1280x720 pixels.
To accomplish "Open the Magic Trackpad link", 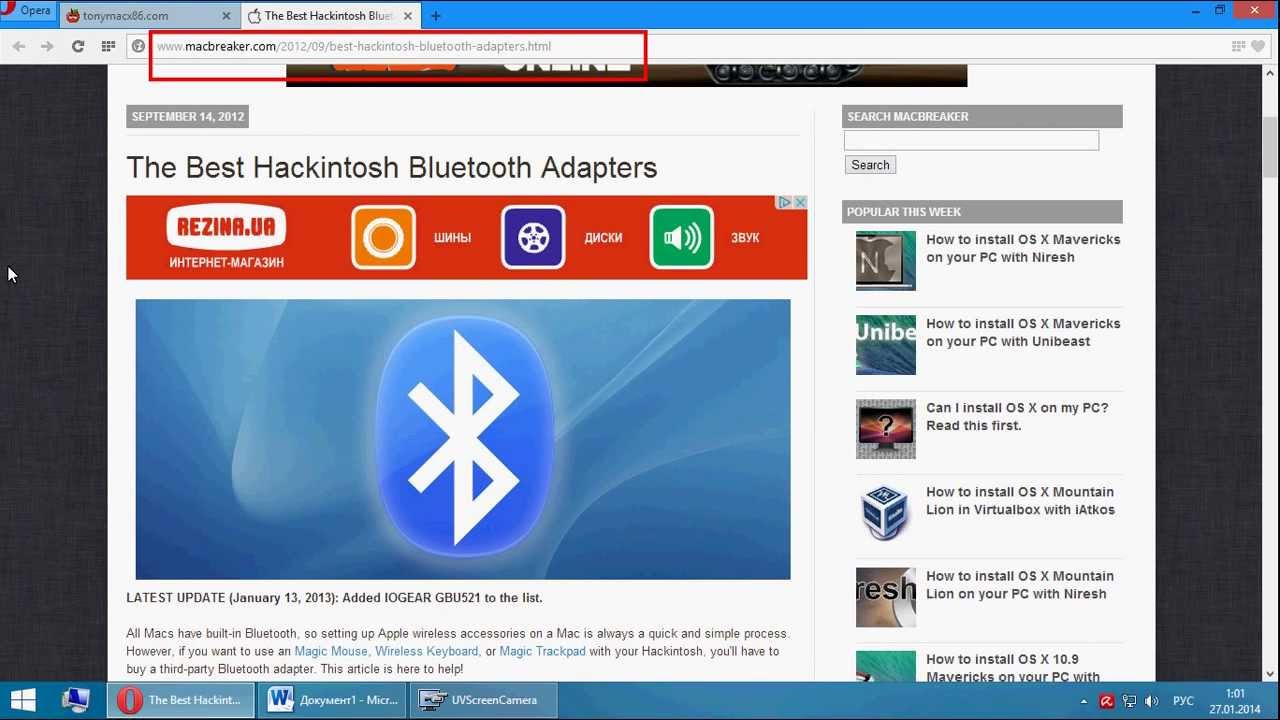I will 543,651.
